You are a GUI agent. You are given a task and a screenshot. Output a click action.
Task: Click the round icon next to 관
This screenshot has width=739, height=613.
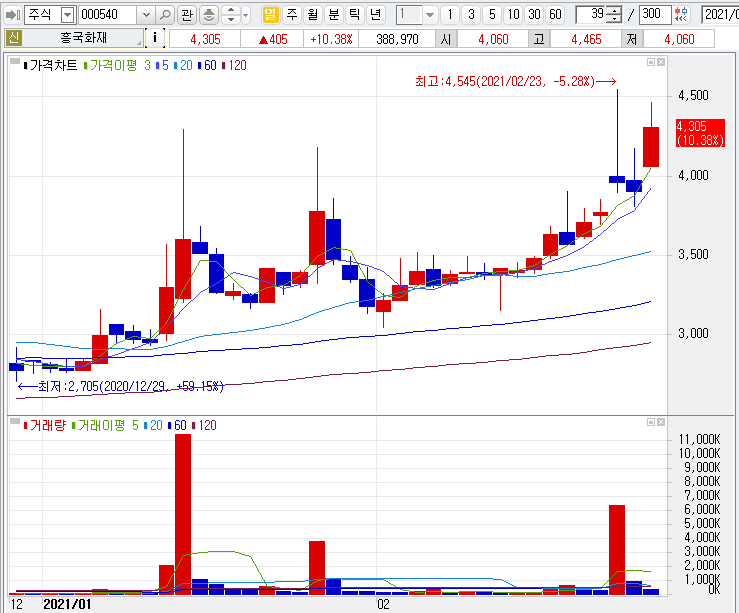[x=208, y=15]
